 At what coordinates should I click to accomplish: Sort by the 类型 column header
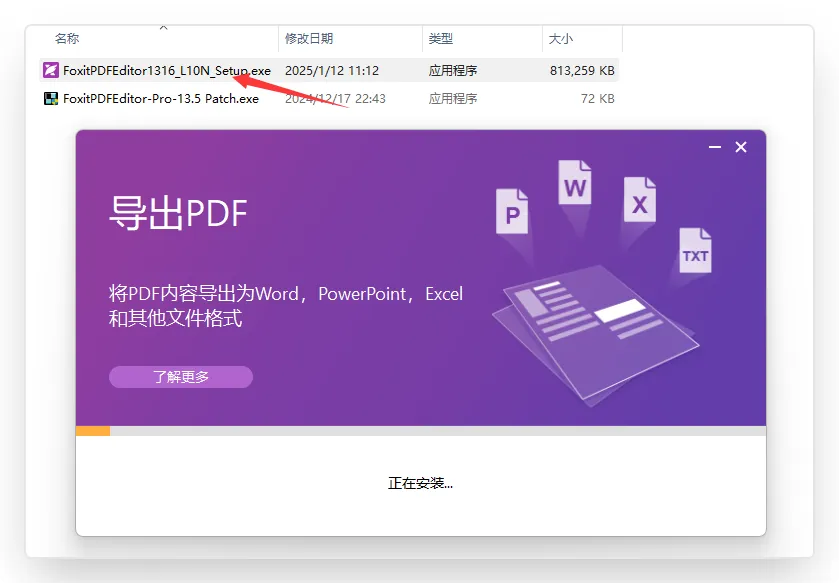441,39
